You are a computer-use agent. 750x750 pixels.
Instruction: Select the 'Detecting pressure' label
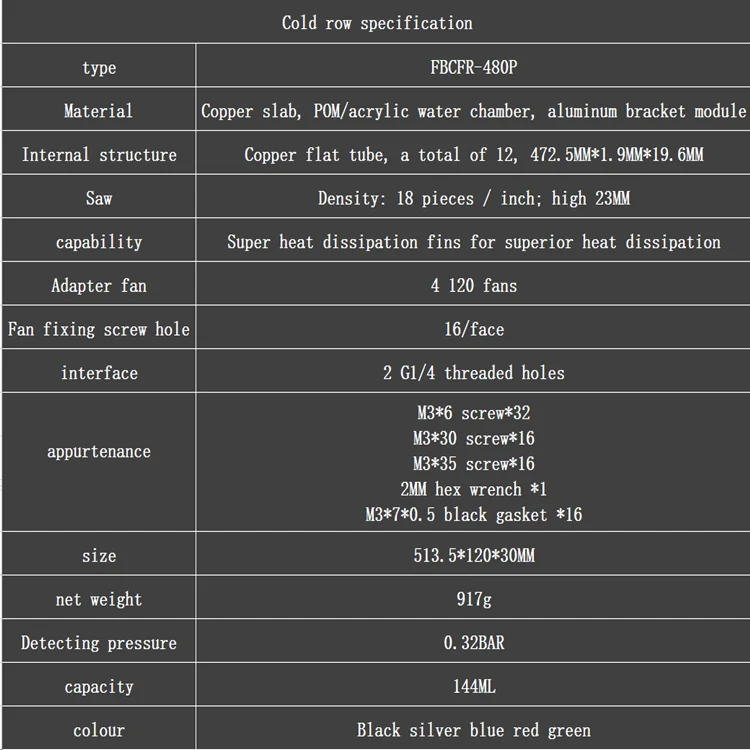click(x=99, y=643)
